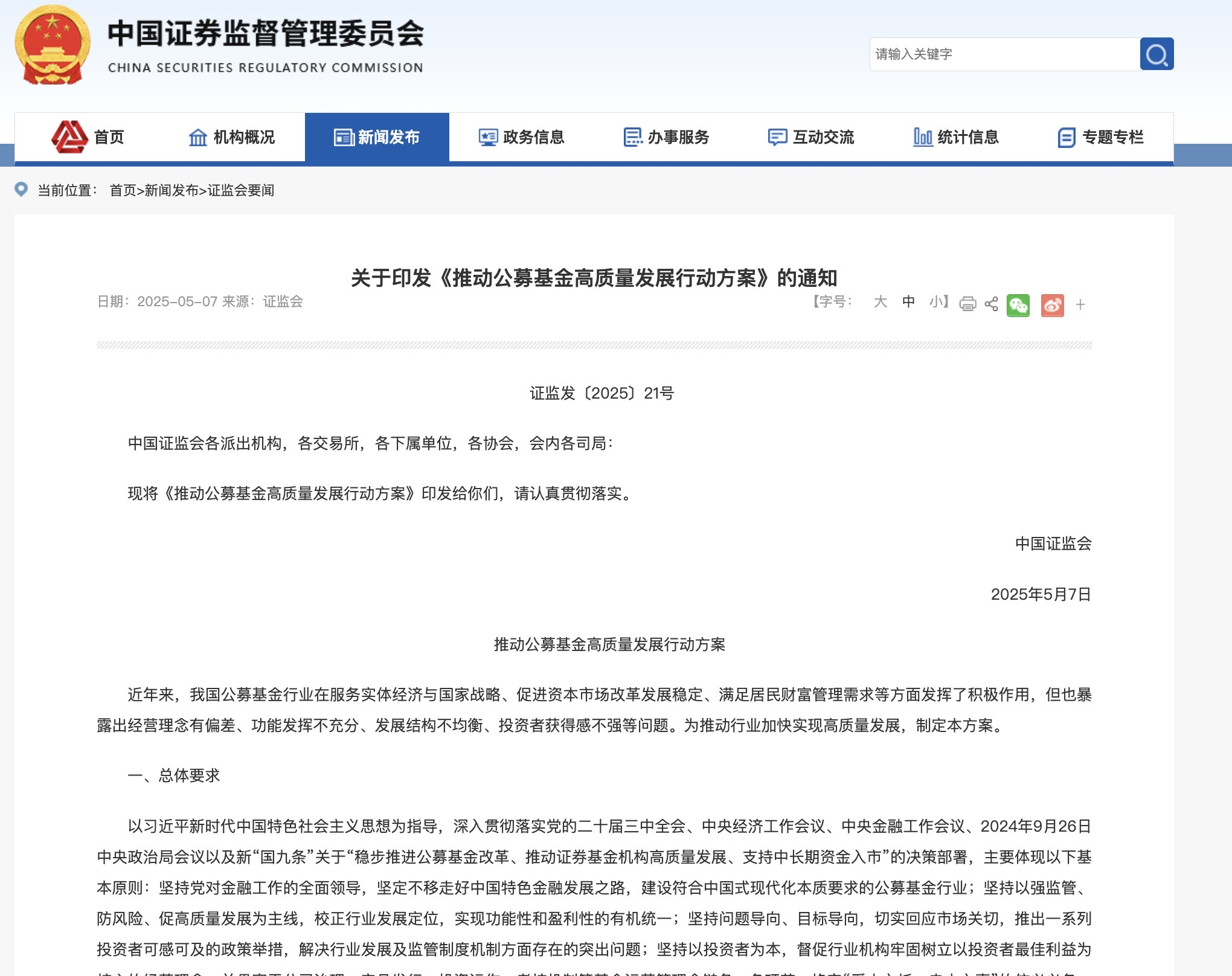This screenshot has height=976, width=1232.
Task: Click the document icon beside 专题专栏
Action: [1067, 138]
